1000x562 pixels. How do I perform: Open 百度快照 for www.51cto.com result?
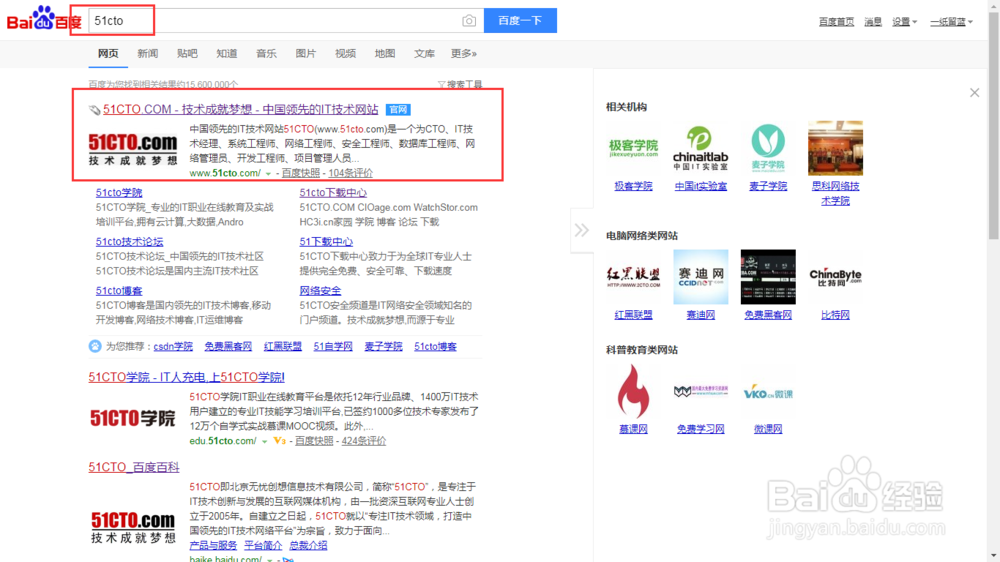pos(301,173)
